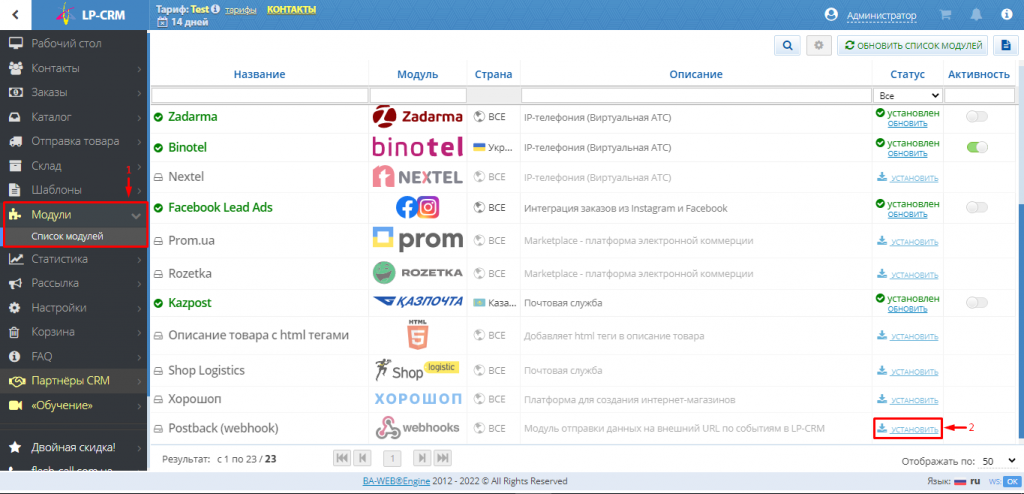Open the shopping cart icon in header
Image resolution: width=1024 pixels, height=494 pixels.
point(944,14)
